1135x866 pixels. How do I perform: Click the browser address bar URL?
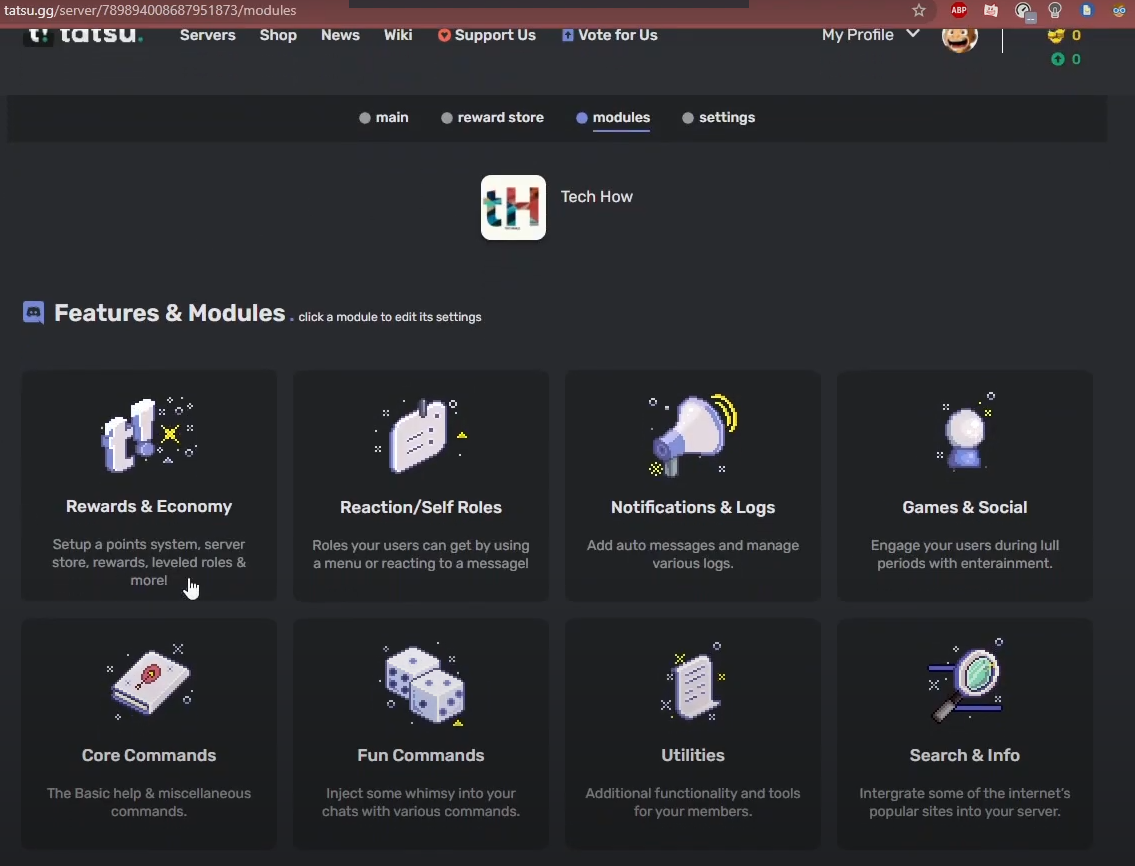coord(151,10)
